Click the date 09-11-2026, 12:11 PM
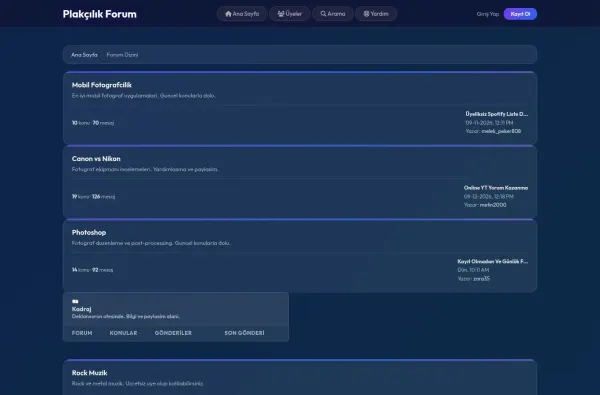The height and width of the screenshot is (395, 600). (489, 123)
